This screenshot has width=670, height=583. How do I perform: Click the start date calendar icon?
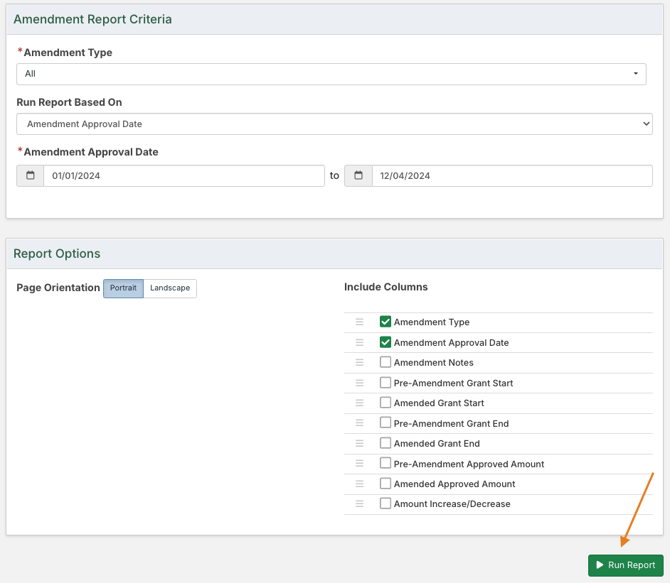30,176
